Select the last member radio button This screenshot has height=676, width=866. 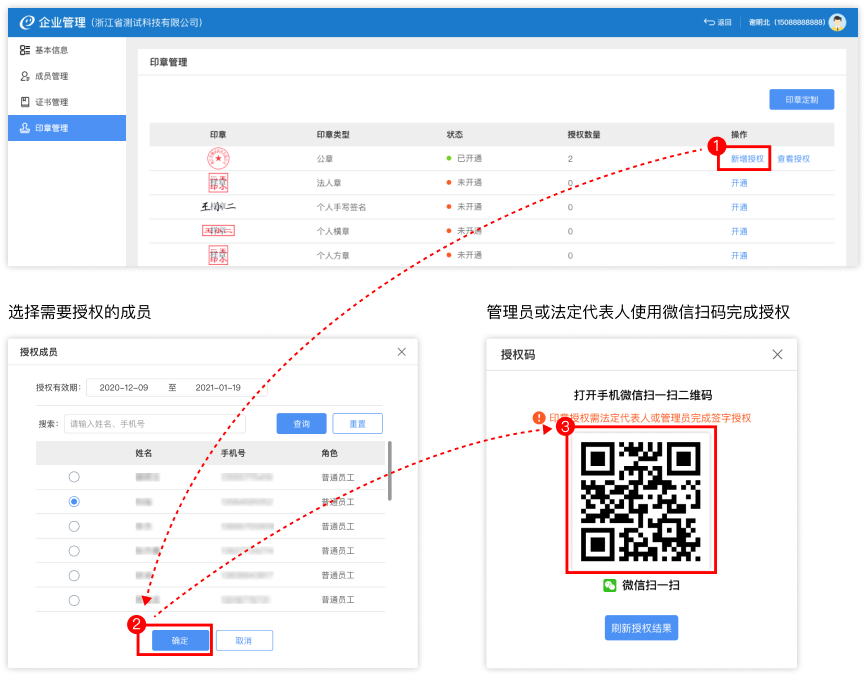[x=74, y=600]
